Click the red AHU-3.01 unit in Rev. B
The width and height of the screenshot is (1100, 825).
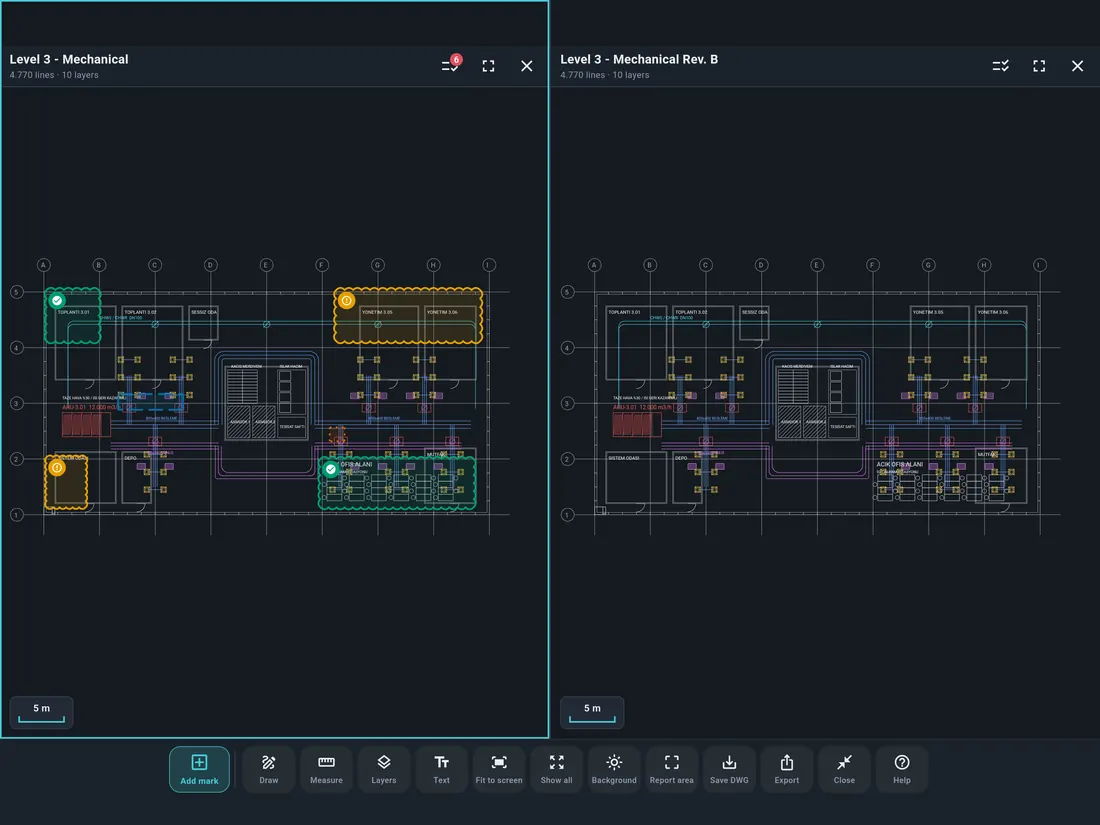[x=636, y=424]
